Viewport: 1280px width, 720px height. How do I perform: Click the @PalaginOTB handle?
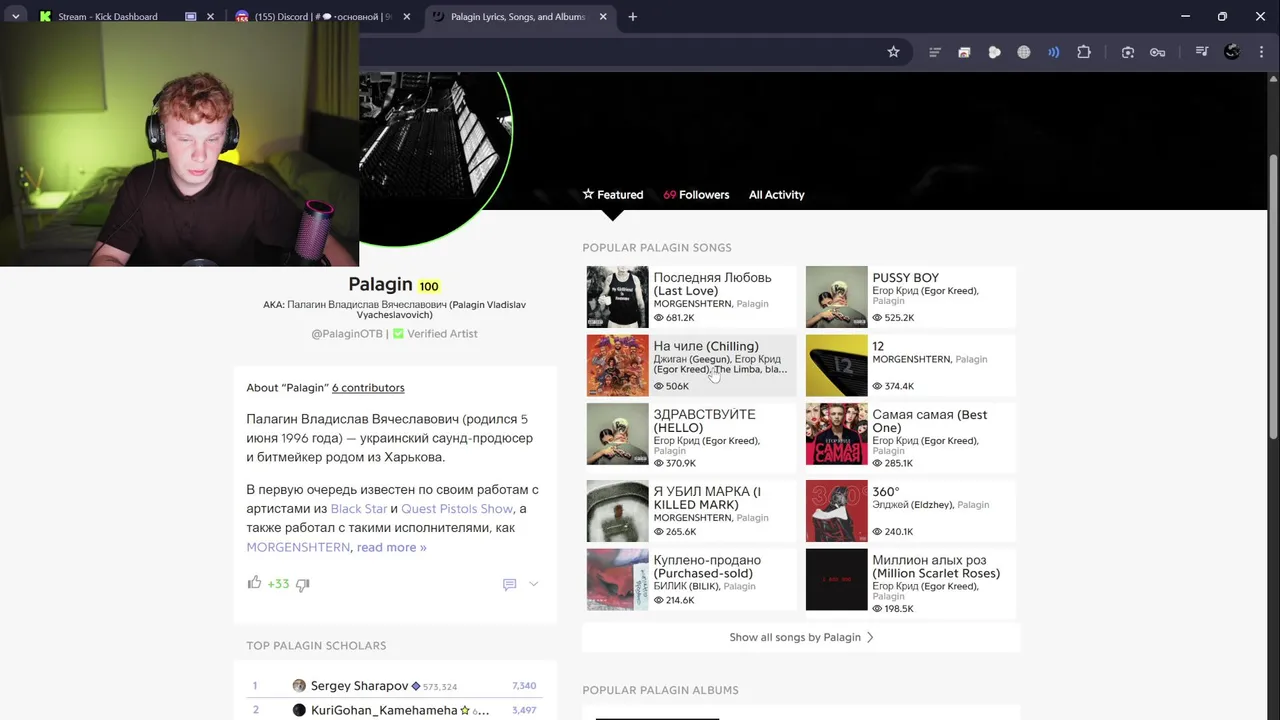(347, 334)
